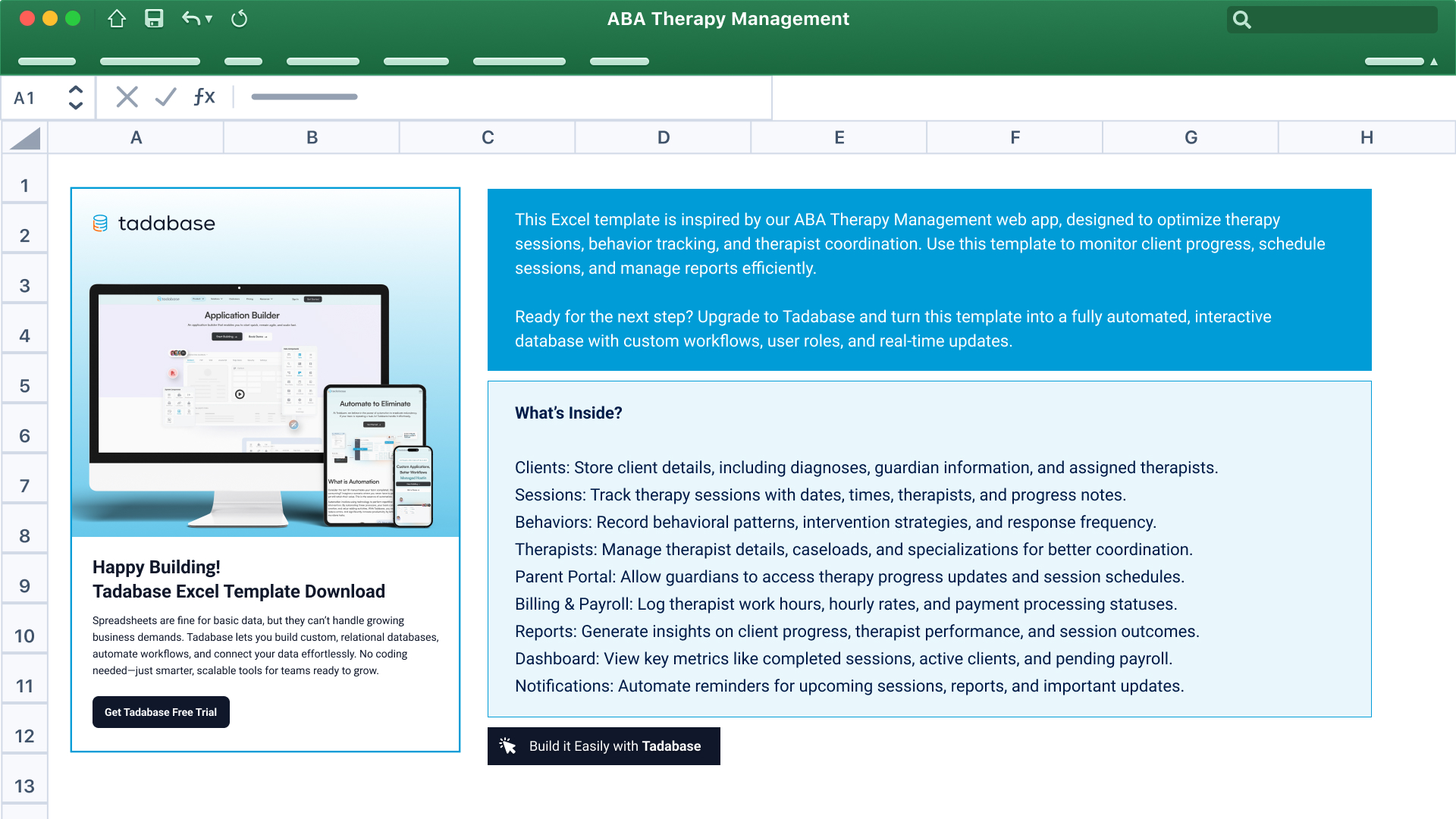Click the Get Tadabase Free Trial button
Image resolution: width=1456 pixels, height=819 pixels.
point(161,712)
